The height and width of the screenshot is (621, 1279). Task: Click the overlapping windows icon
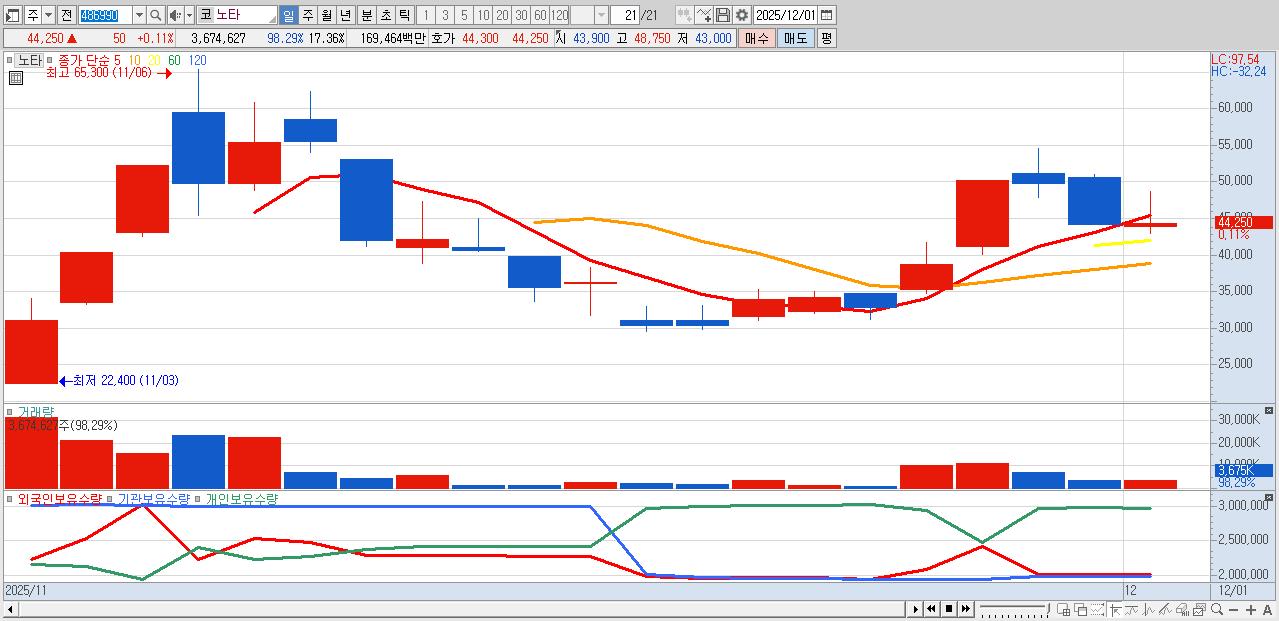[x=1080, y=609]
